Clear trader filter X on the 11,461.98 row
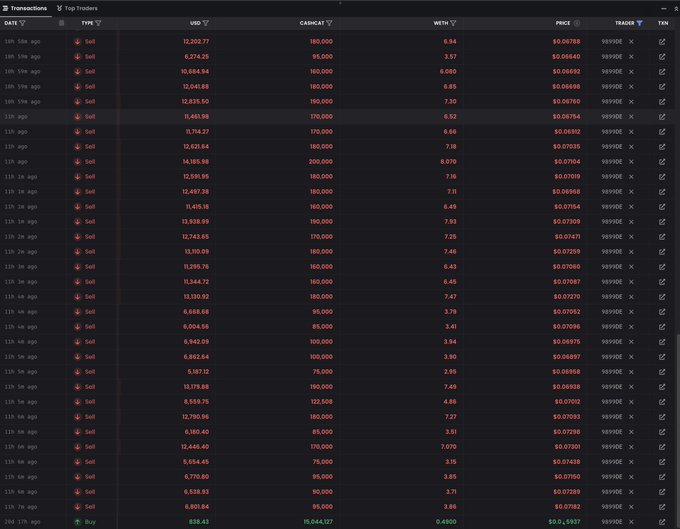 coord(631,117)
